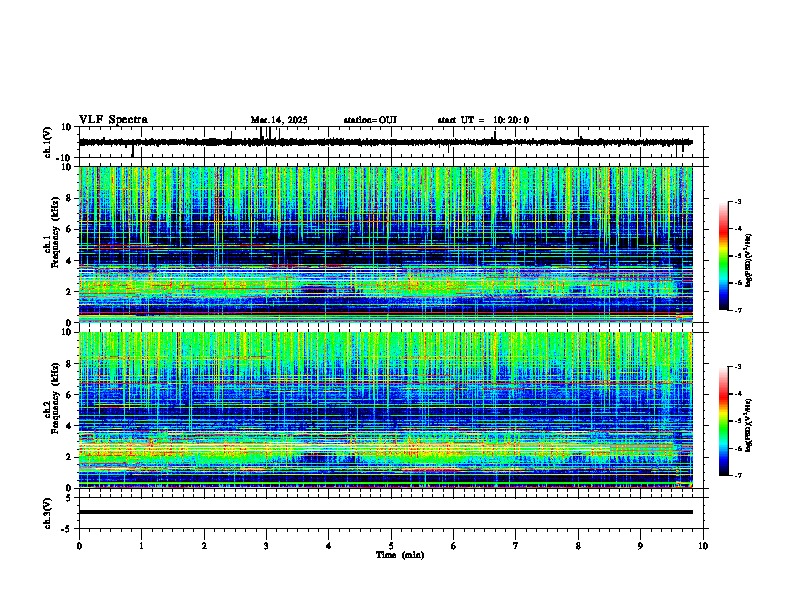Select the "start UT = 10:20:0" text
The image size is (792, 612).
(x=483, y=120)
